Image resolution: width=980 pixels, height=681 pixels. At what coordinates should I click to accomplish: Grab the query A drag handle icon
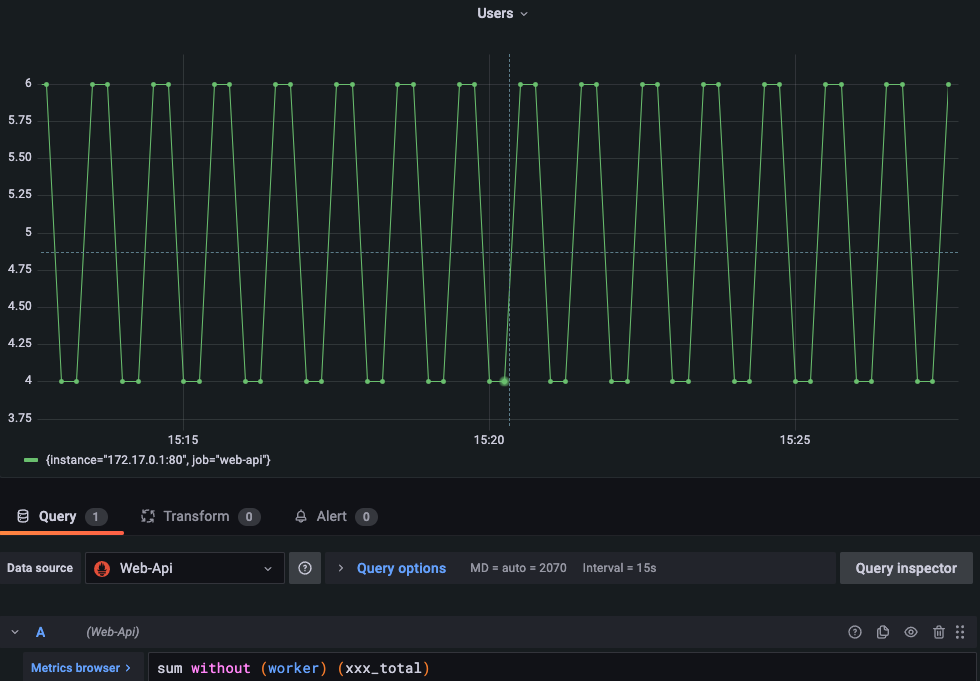click(x=960, y=632)
